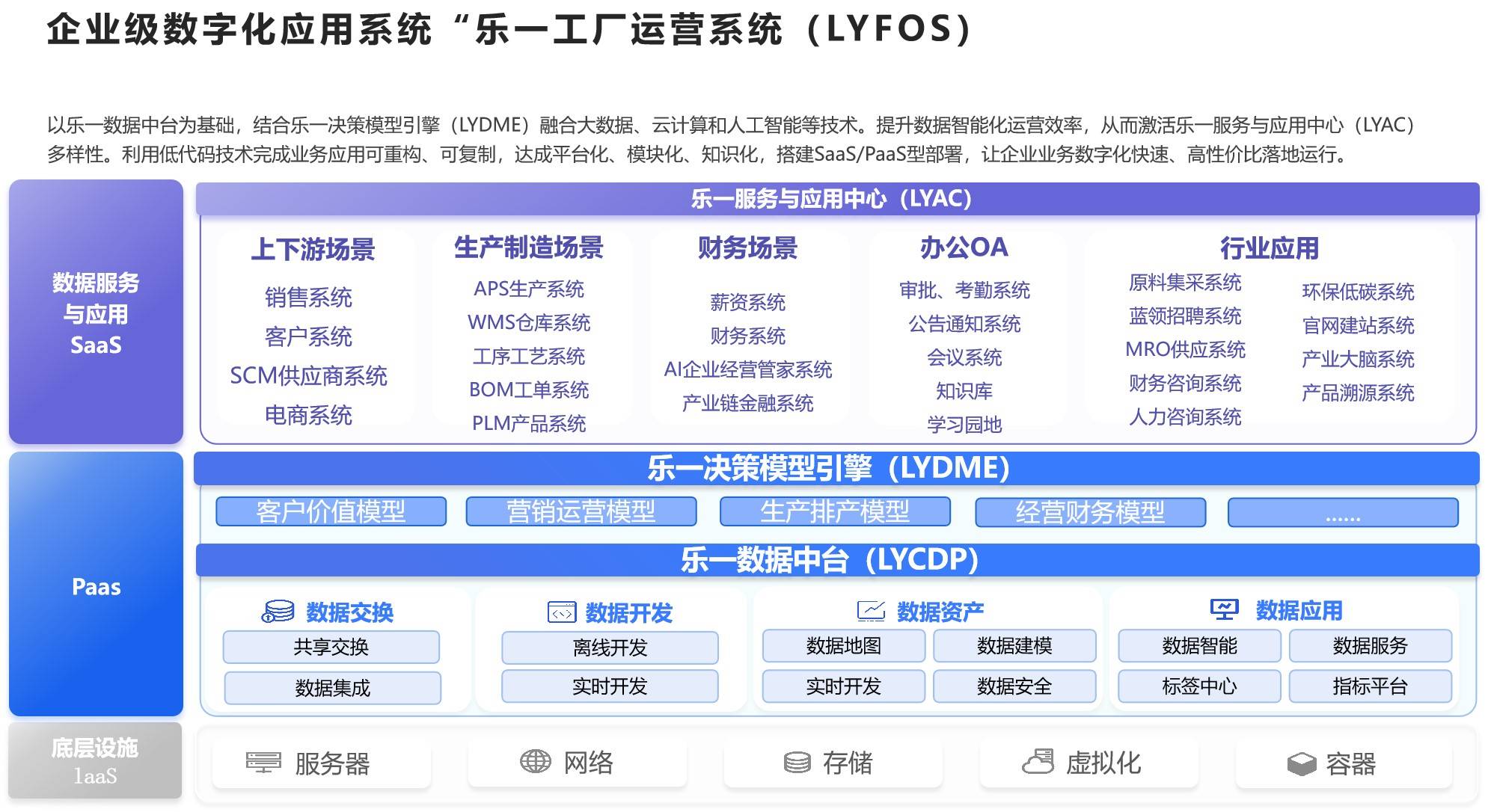Click the 指标平台 box

[1370, 686]
